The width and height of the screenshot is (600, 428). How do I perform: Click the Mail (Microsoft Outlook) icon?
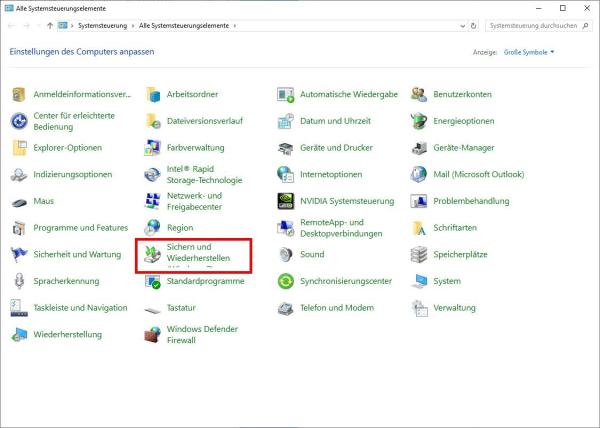pos(419,174)
